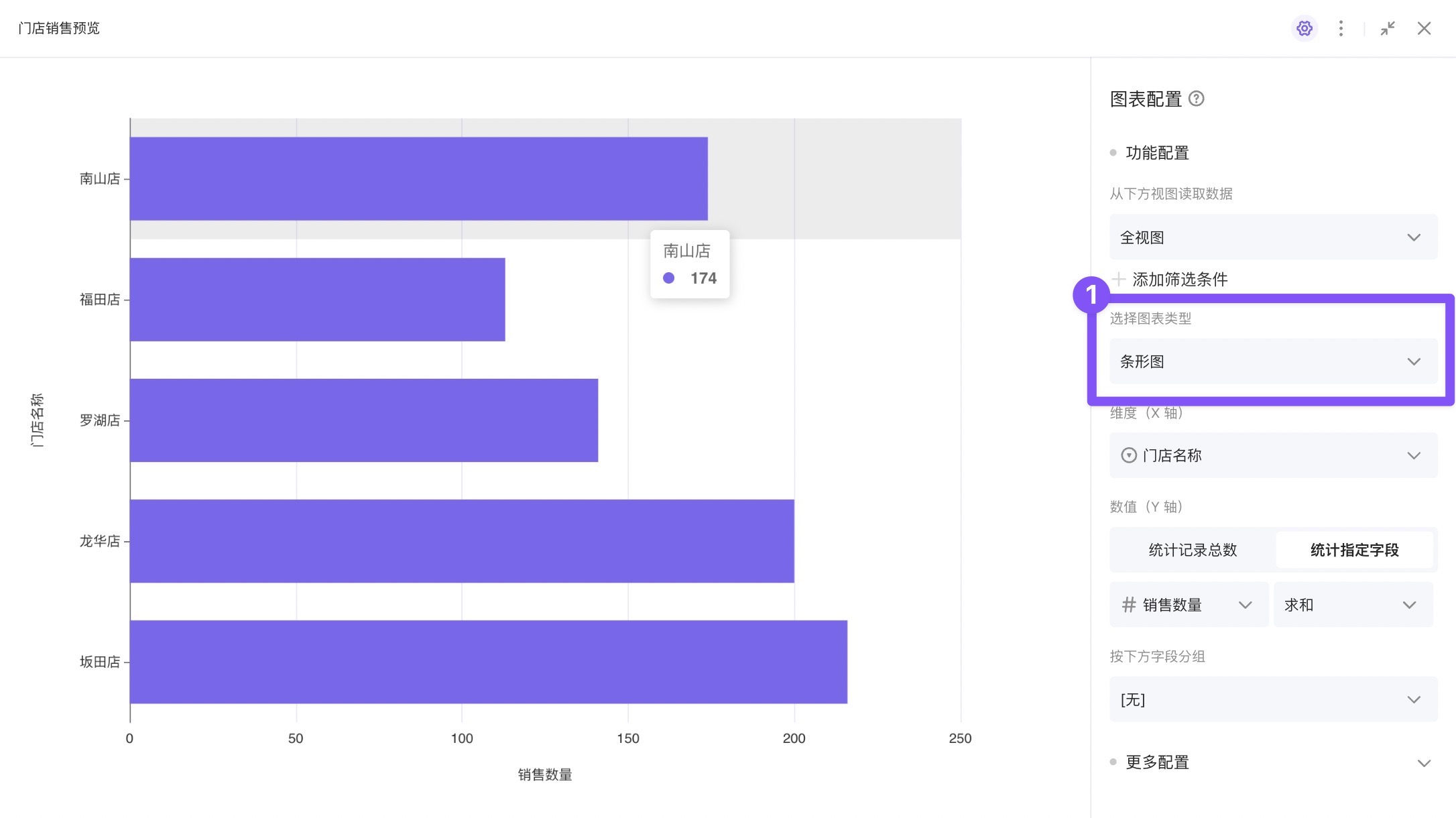Open the three-dot more options menu
Screen dimensions: 1456x818
1341,28
